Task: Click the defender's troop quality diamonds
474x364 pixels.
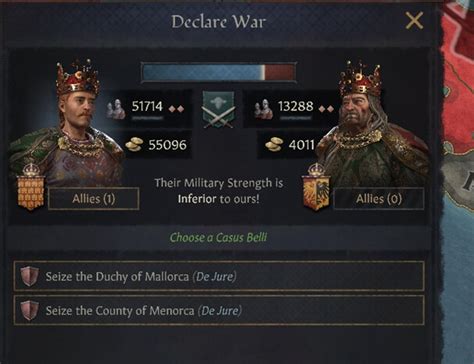Action: [326, 109]
